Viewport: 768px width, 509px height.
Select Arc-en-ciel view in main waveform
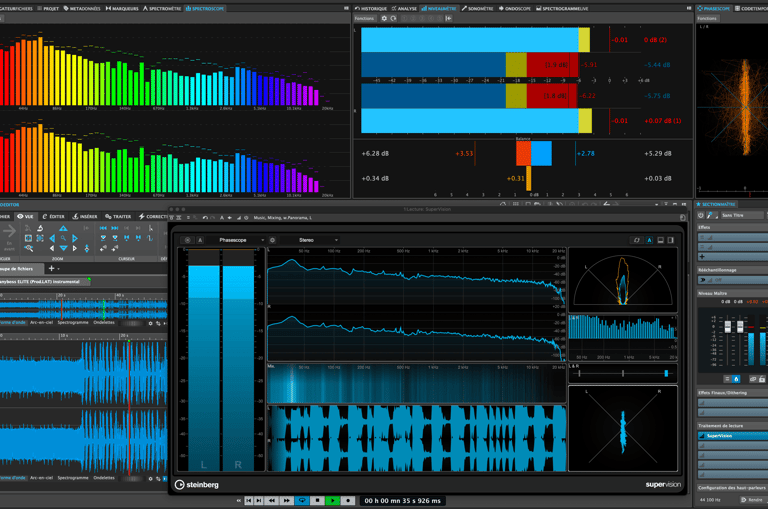click(x=41, y=478)
